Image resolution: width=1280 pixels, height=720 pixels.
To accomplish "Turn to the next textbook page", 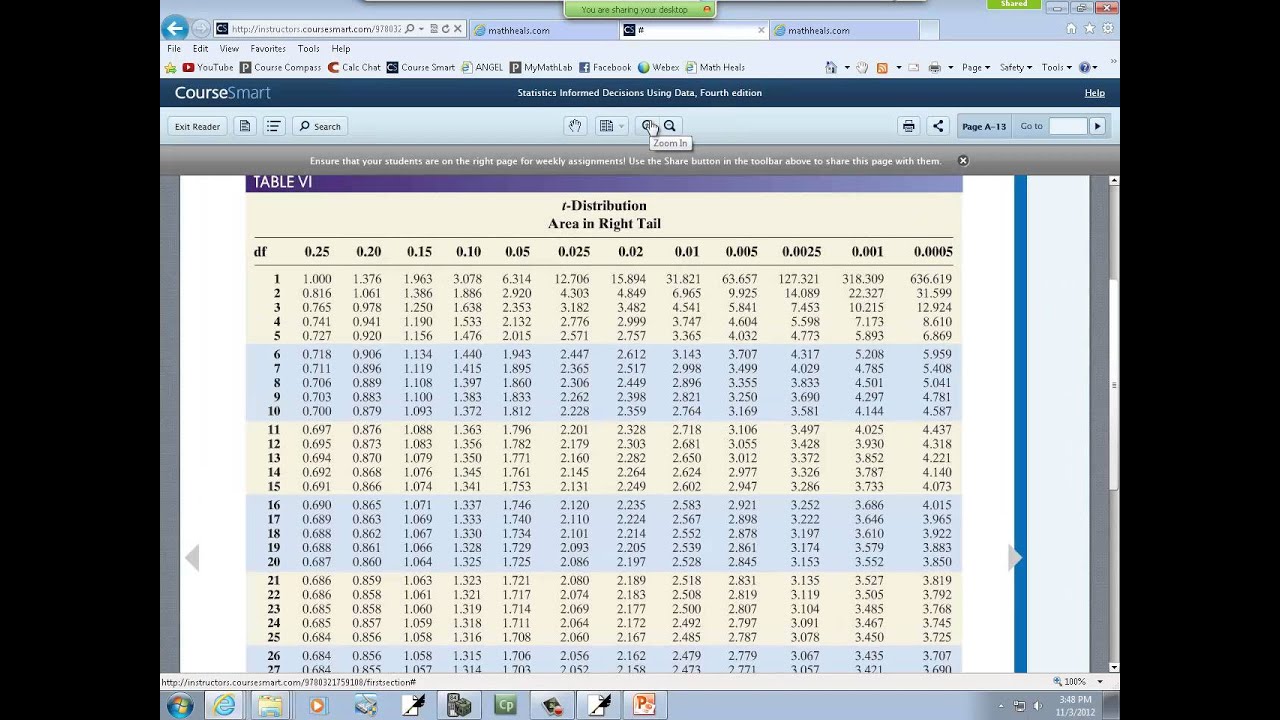I will pyautogui.click(x=1015, y=557).
